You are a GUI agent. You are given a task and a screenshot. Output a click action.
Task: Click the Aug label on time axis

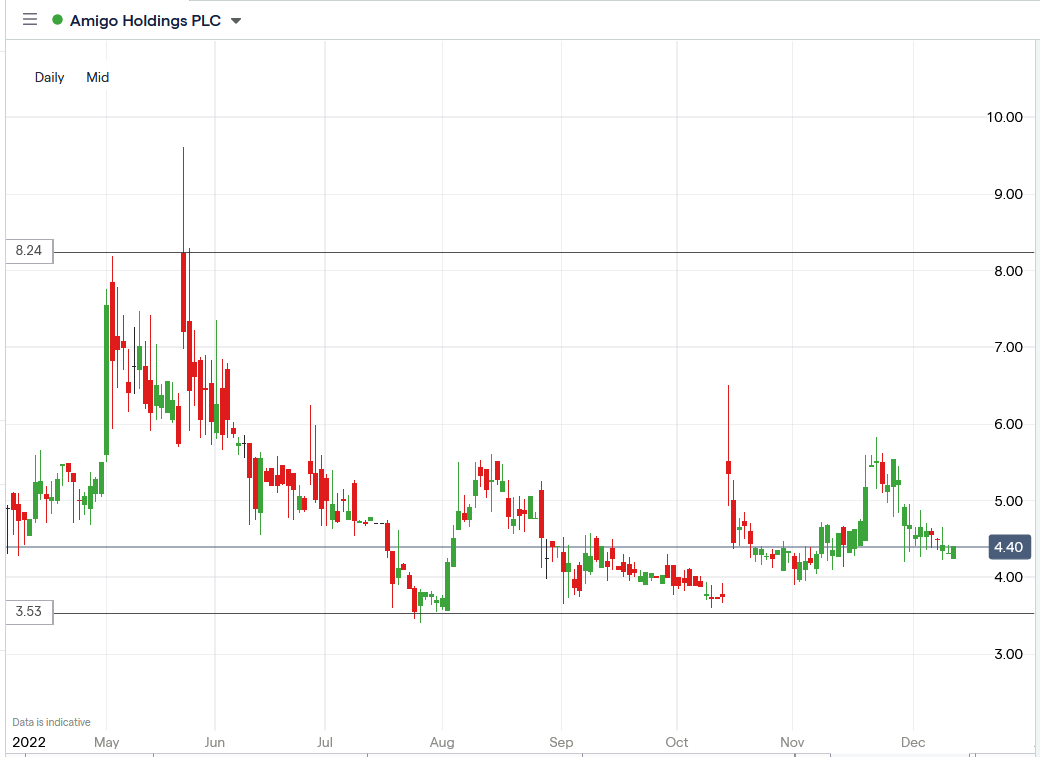[442, 742]
